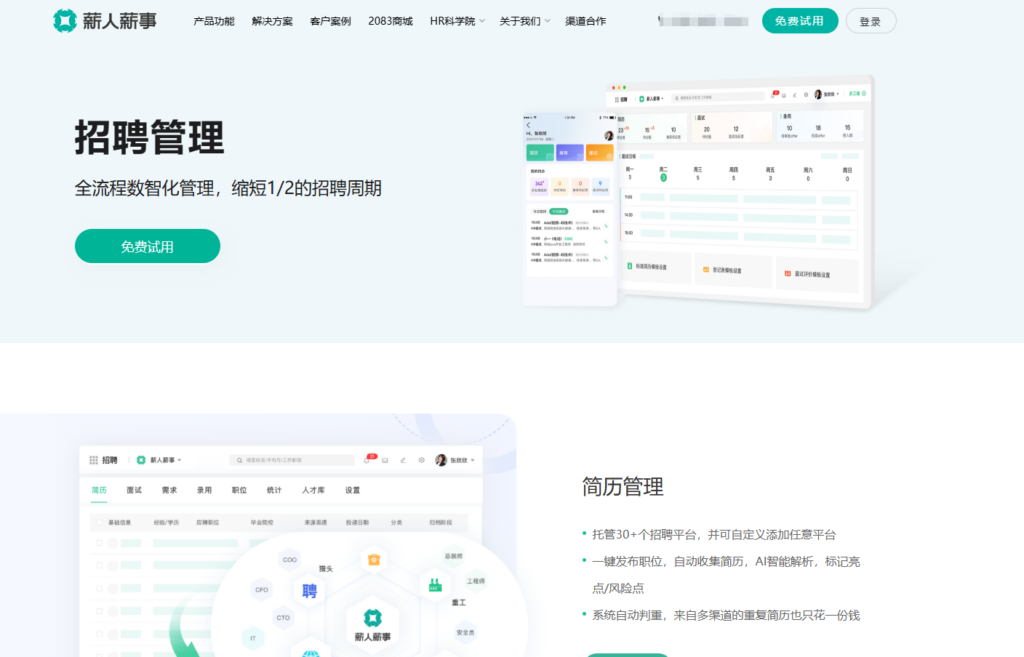Click the red 面试评价模板设置 template icon
The width and height of the screenshot is (1024, 657).
tap(787, 274)
